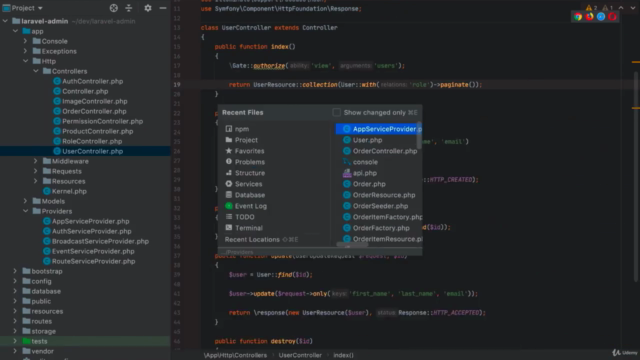Viewport: 640px width, 360px height.
Task: Click TODO icon in Recent Files list
Action: [229, 217]
